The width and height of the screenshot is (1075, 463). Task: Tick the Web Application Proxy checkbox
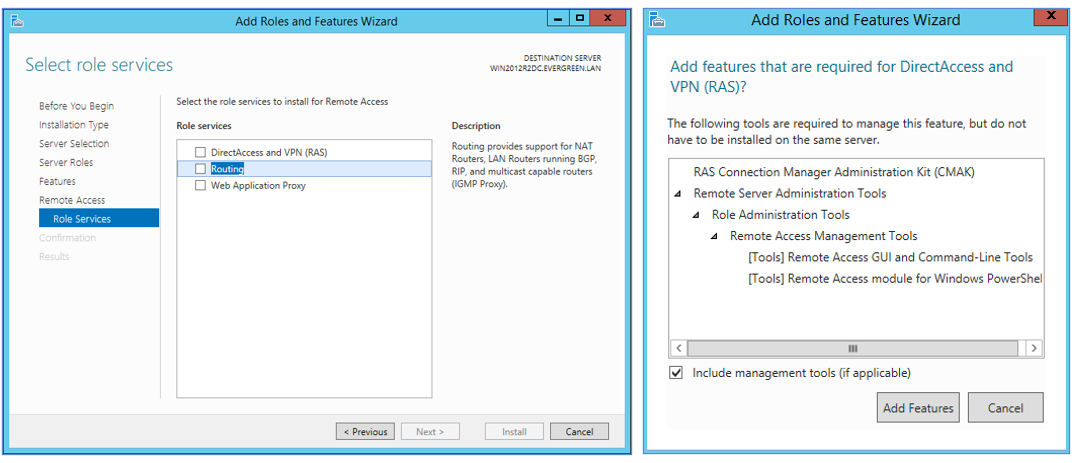point(201,186)
